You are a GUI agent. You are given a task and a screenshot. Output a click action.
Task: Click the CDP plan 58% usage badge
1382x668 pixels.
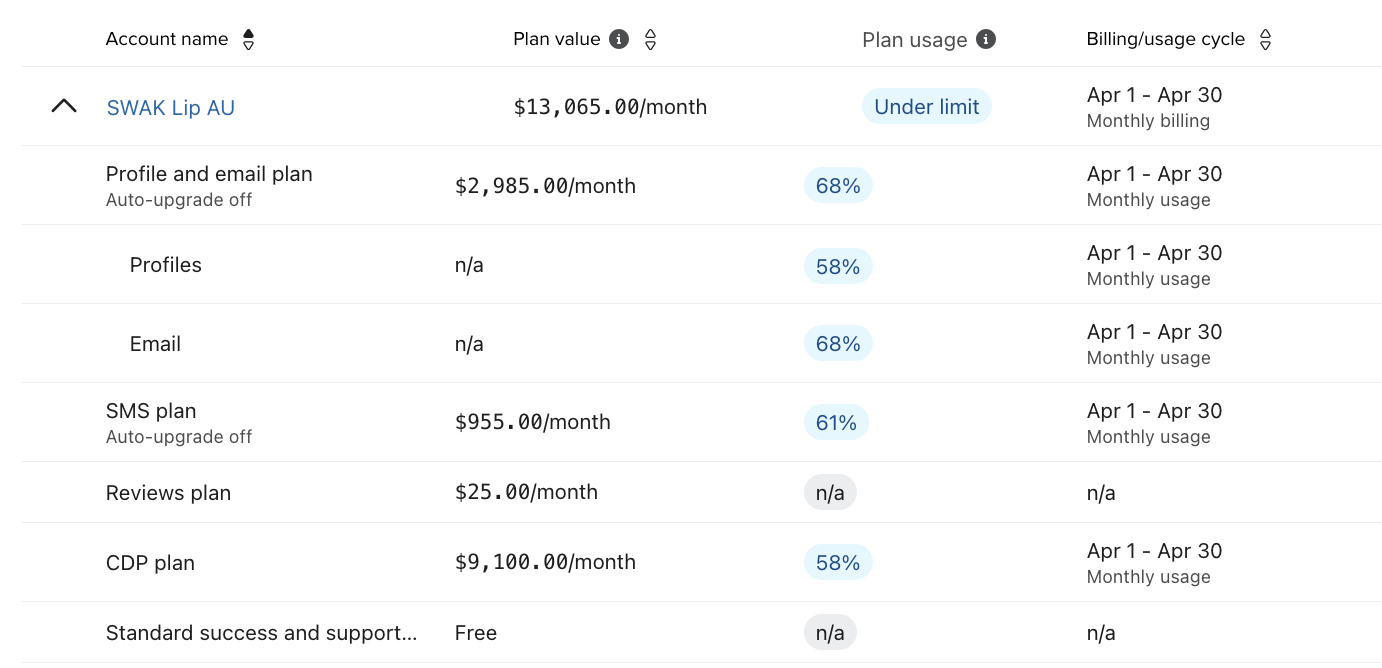click(838, 563)
